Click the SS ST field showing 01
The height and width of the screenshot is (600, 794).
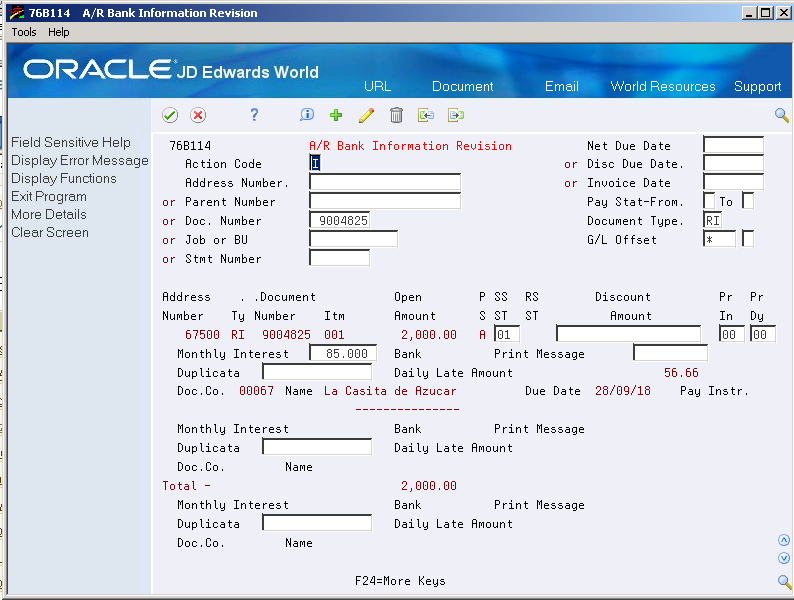[507, 334]
